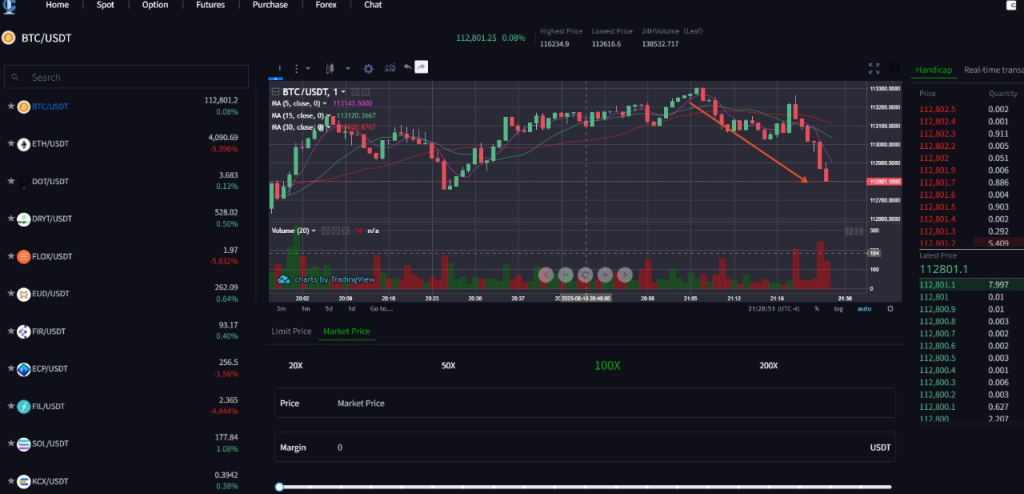Screen dimensions: 1024x494
Task: Enter fullscreen chart mode
Action: point(874,68)
